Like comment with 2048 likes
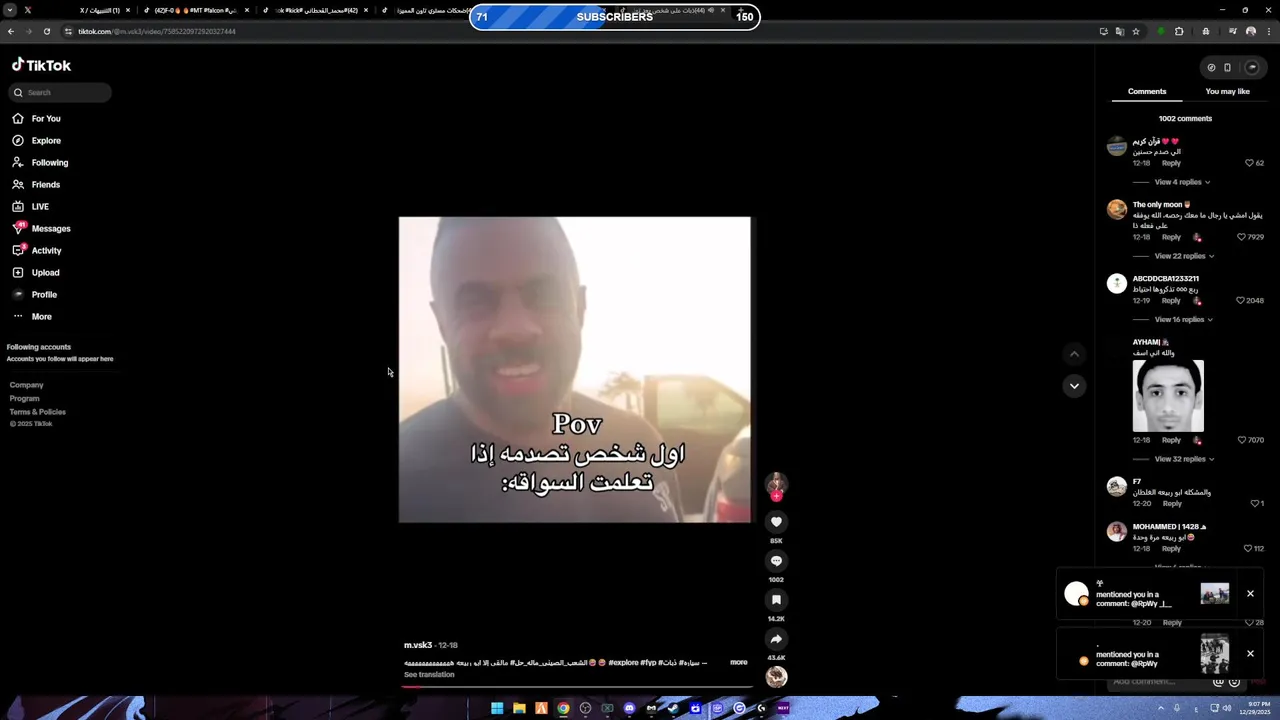Viewport: 1280px width, 720px height. (x=1241, y=301)
